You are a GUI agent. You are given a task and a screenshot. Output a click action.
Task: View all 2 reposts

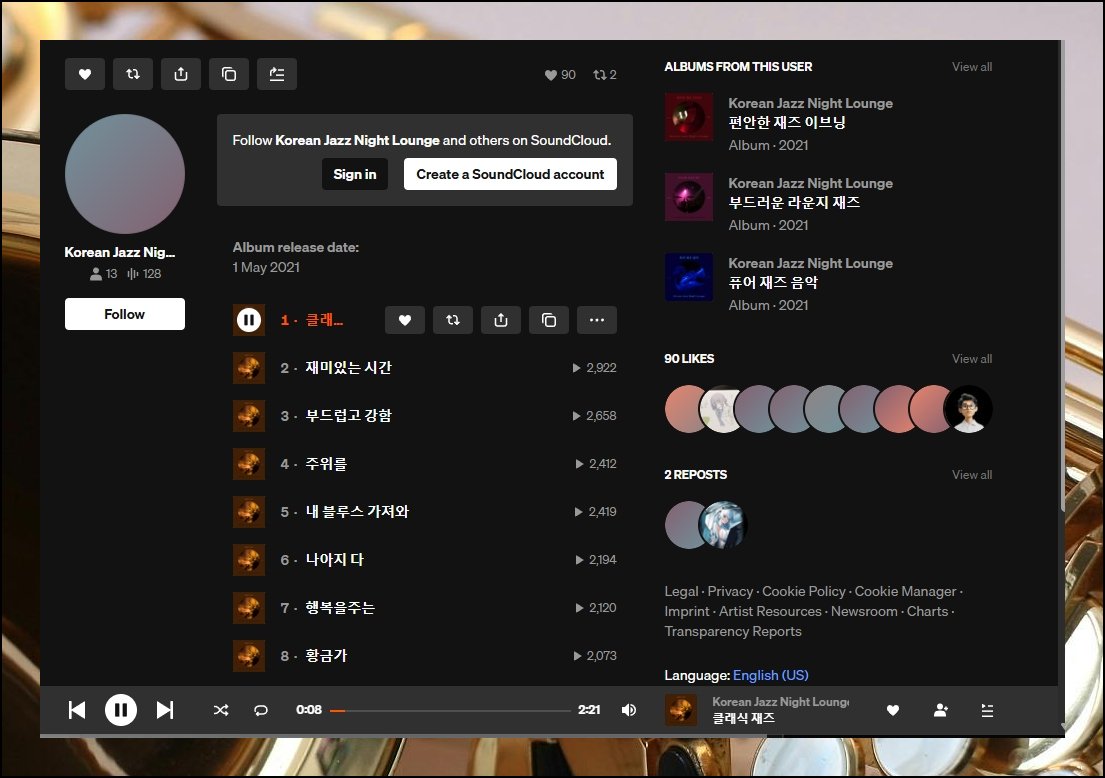point(972,475)
